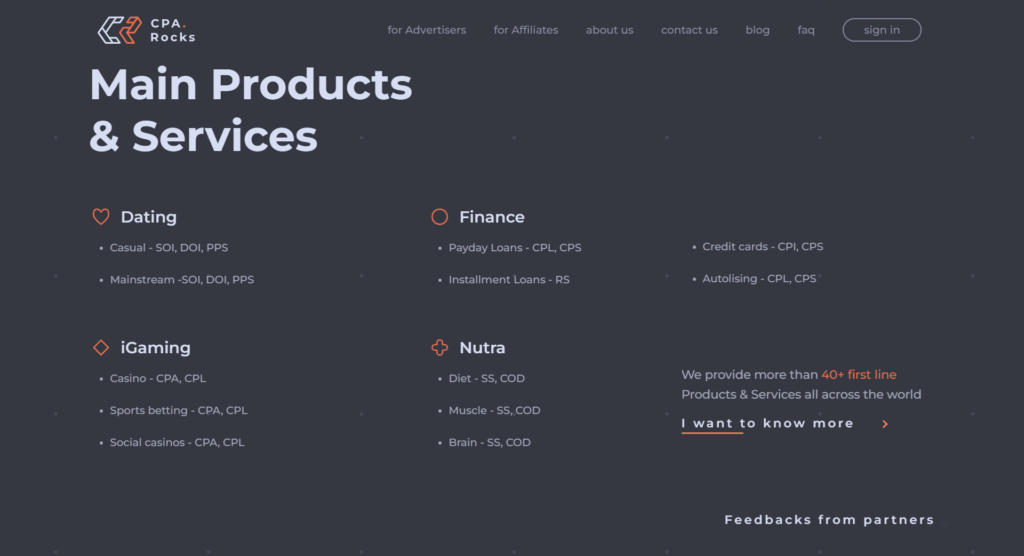The image size is (1024, 556).
Task: Open the for Affiliates menu item
Action: pos(526,30)
